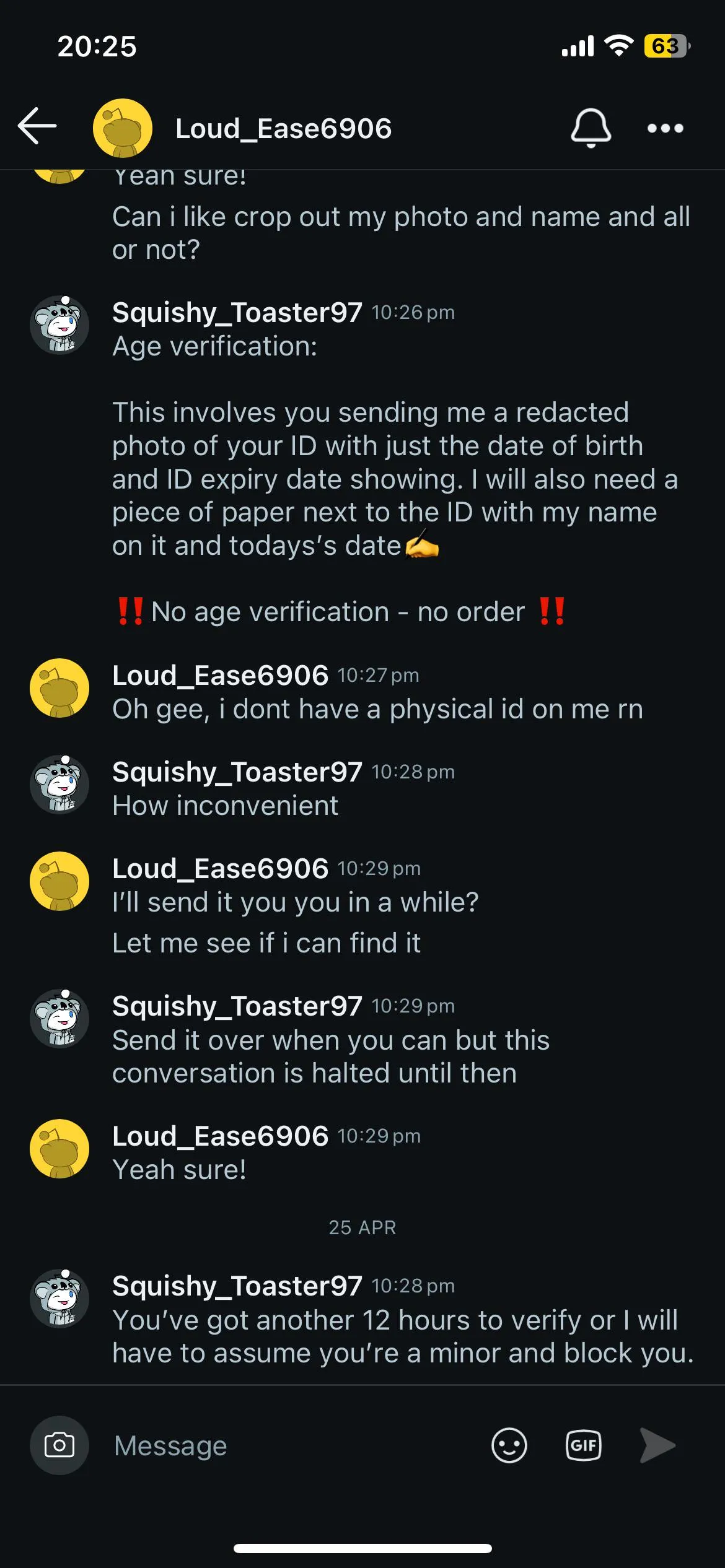Open the emoji picker
The image size is (725, 1568).
coord(509,1445)
